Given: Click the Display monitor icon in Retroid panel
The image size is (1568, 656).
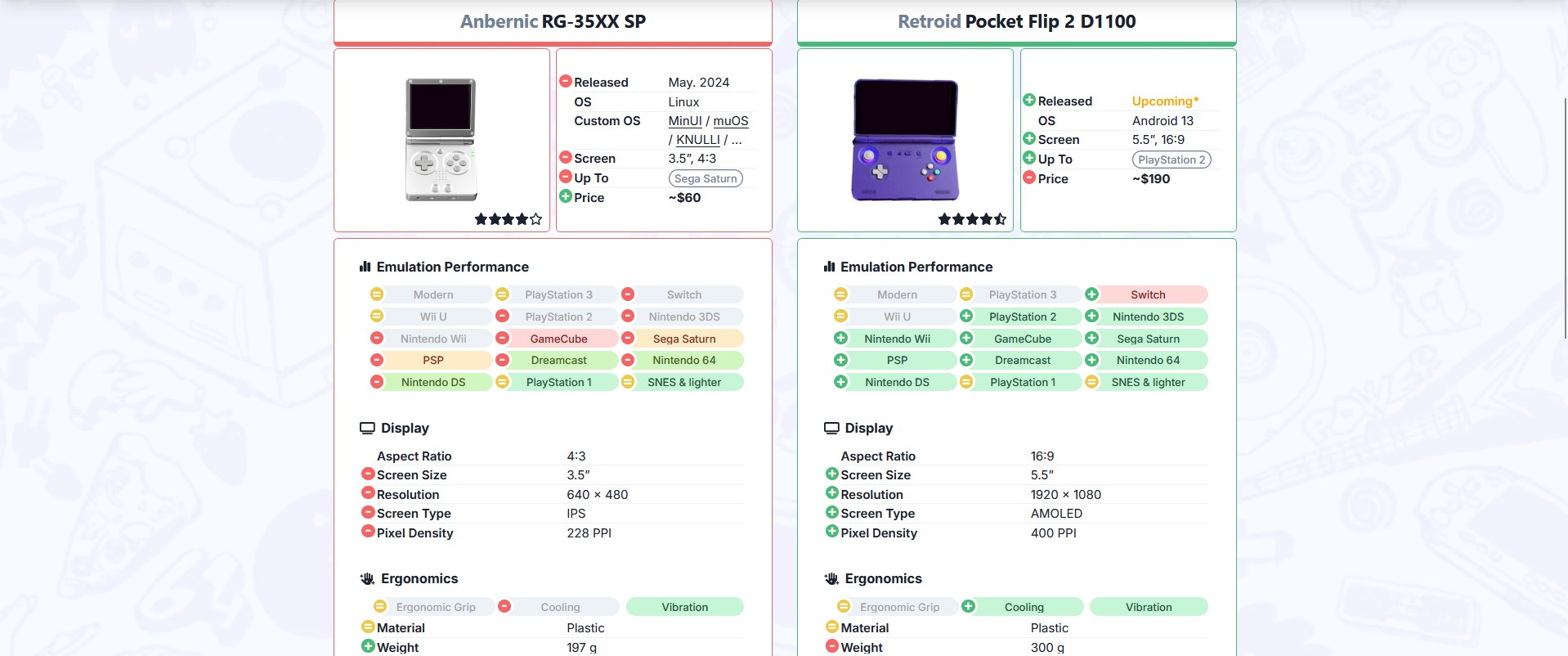Looking at the screenshot, I should (831, 428).
